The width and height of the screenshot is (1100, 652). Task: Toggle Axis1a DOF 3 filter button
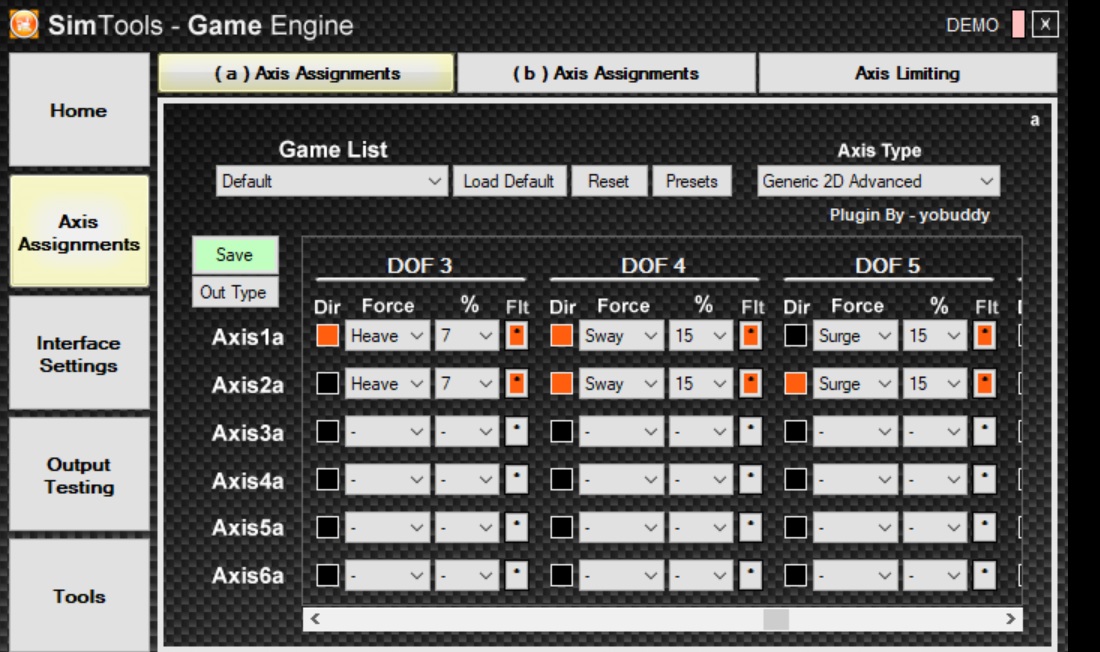click(x=517, y=335)
